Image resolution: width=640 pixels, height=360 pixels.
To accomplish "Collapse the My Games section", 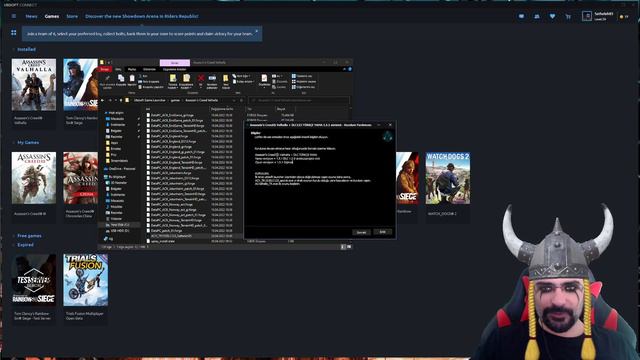I will [28, 142].
